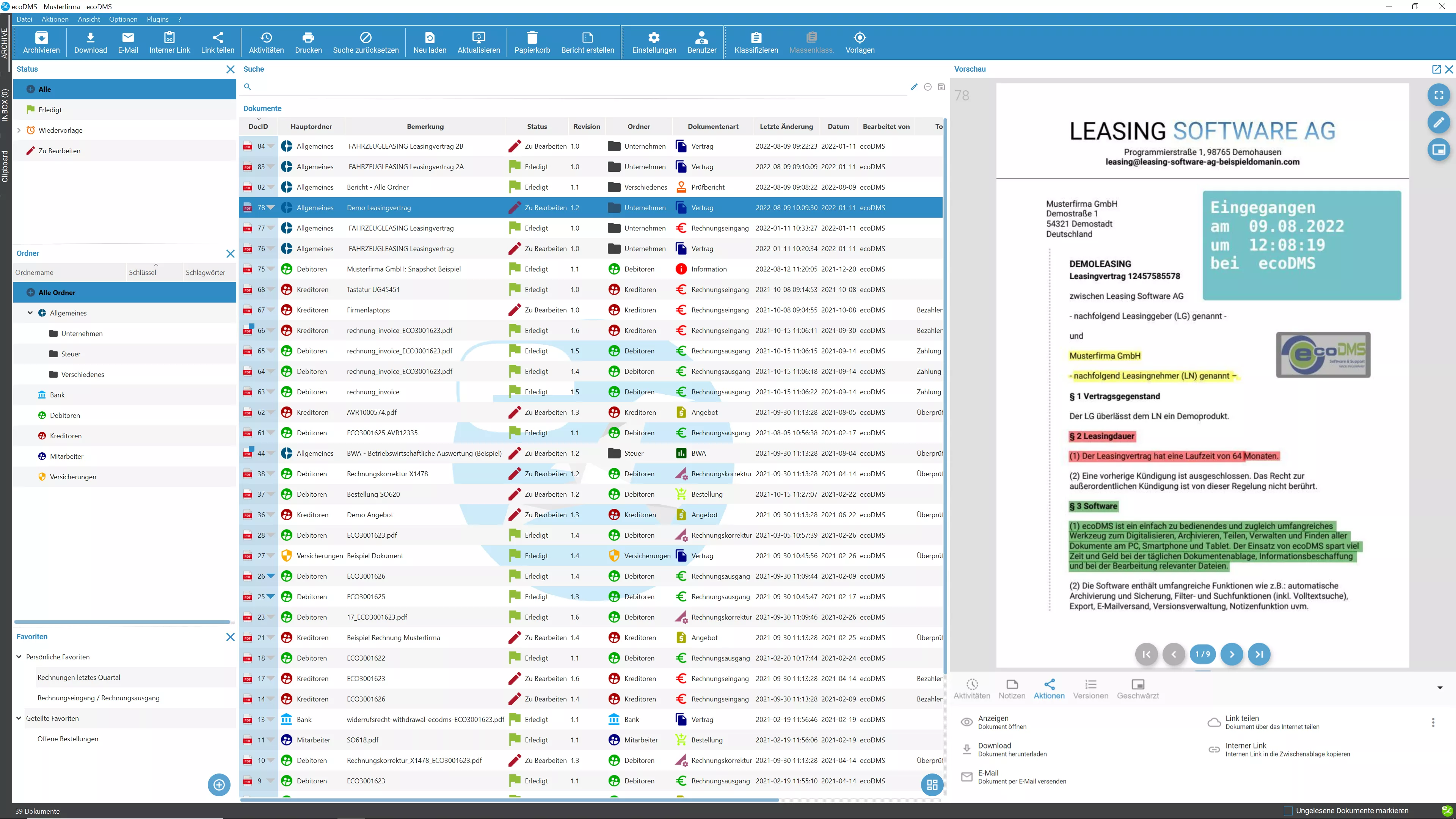The image size is (1456, 819).
Task: Generate a report via Bericht erstellen
Action: 587,42
